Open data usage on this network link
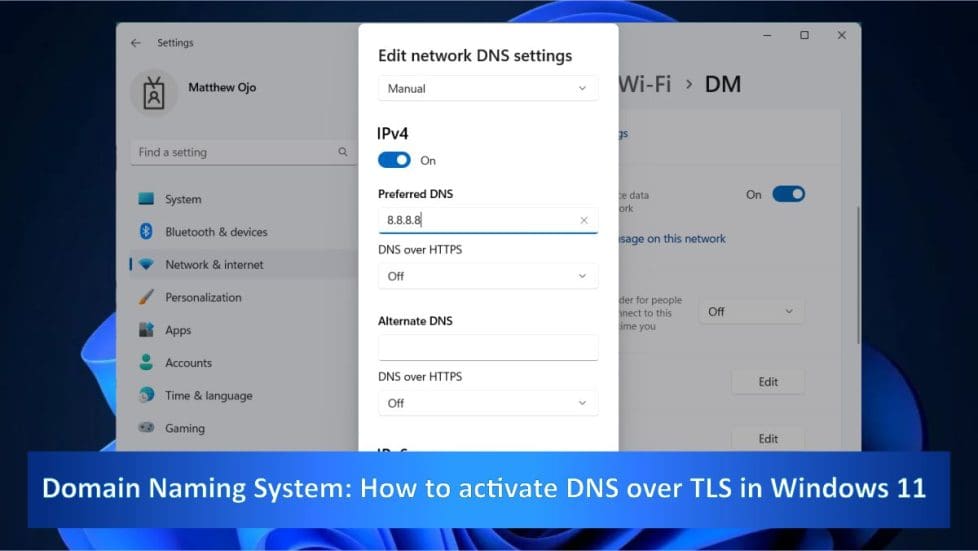Screen dimensions: 978x551 pyautogui.click(x=672, y=239)
